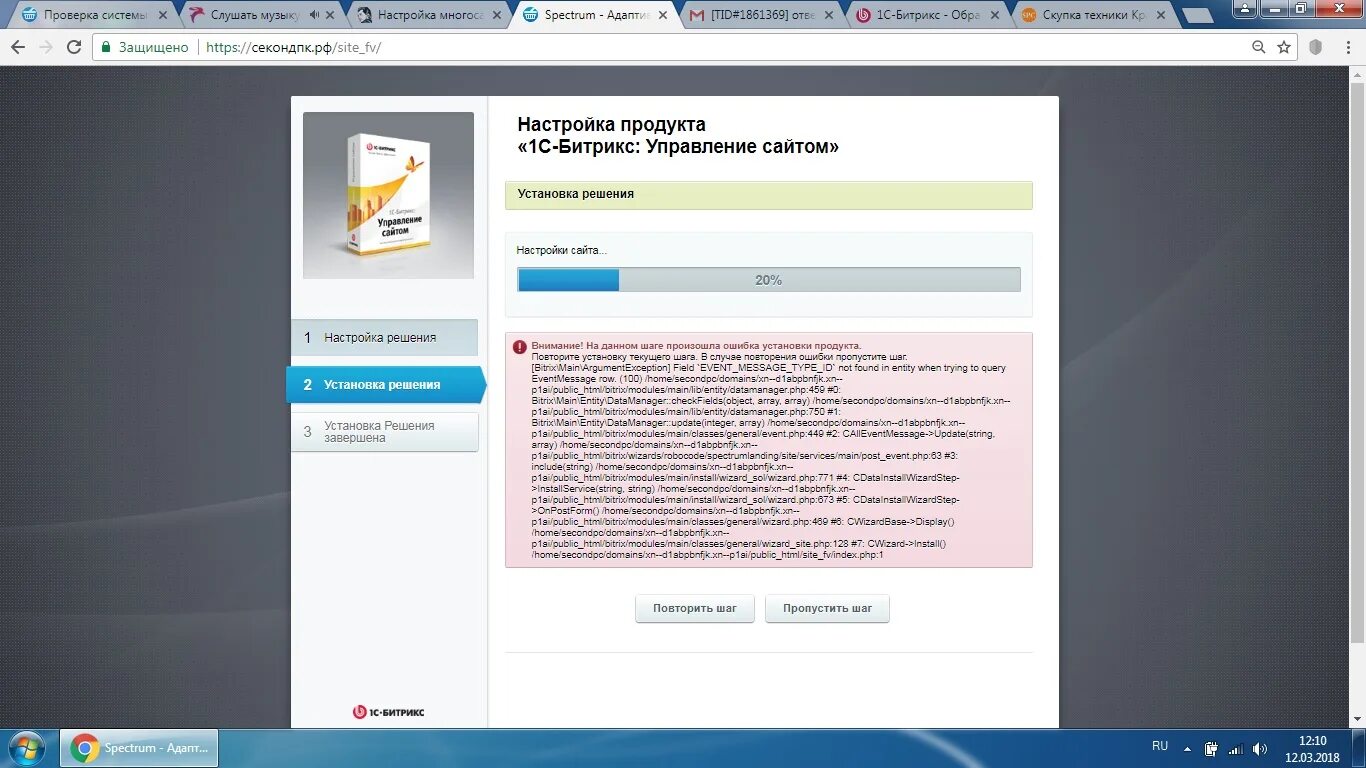The height and width of the screenshot is (768, 1366).
Task: Click Пропустить шаг button
Action: pos(827,608)
